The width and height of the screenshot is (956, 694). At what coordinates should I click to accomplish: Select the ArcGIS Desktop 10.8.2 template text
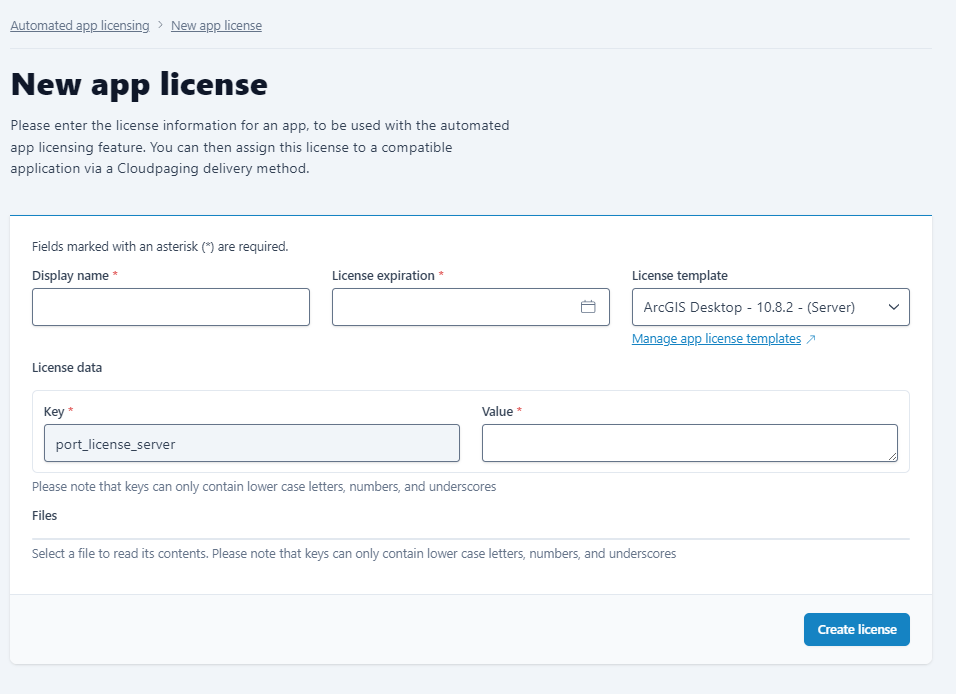[x=749, y=307]
